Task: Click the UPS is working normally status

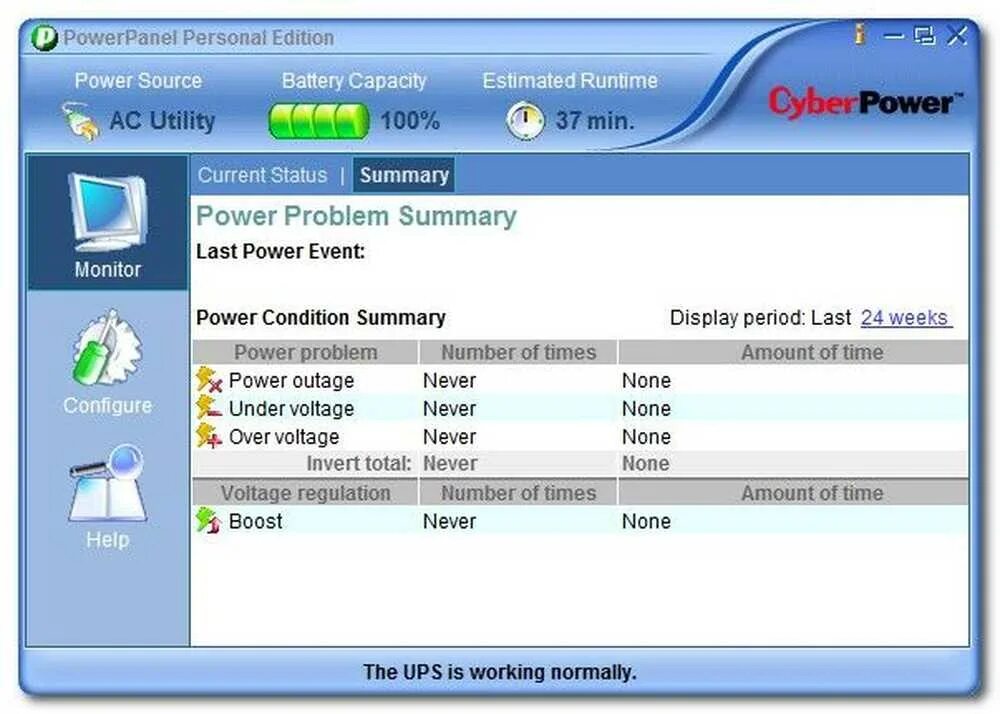Action: (499, 672)
